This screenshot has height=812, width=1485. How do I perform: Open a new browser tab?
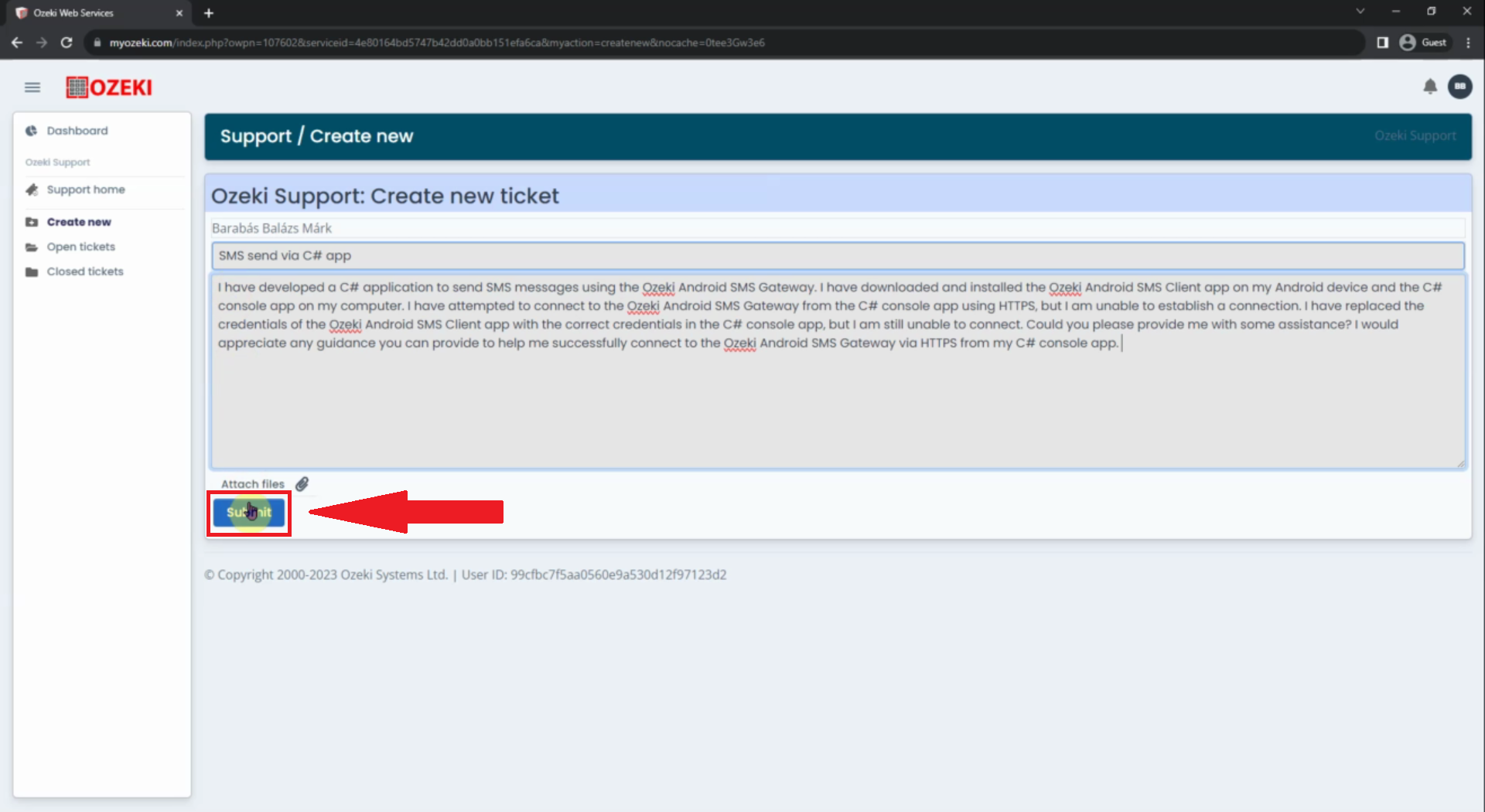point(209,13)
